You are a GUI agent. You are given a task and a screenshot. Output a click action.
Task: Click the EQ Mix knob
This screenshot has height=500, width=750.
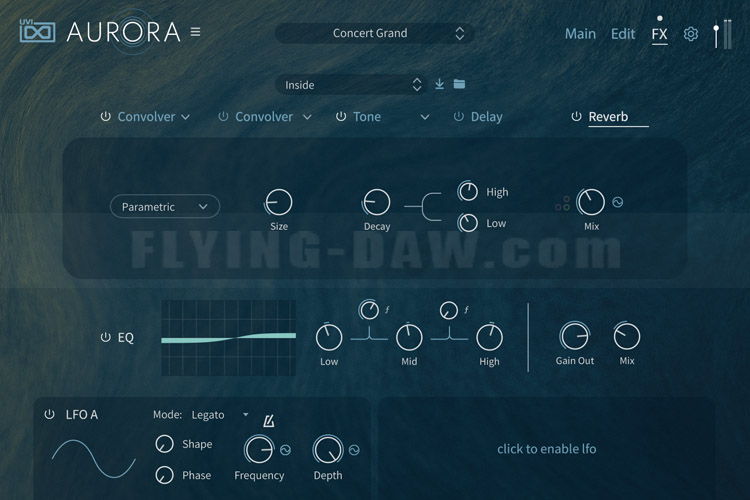(627, 336)
